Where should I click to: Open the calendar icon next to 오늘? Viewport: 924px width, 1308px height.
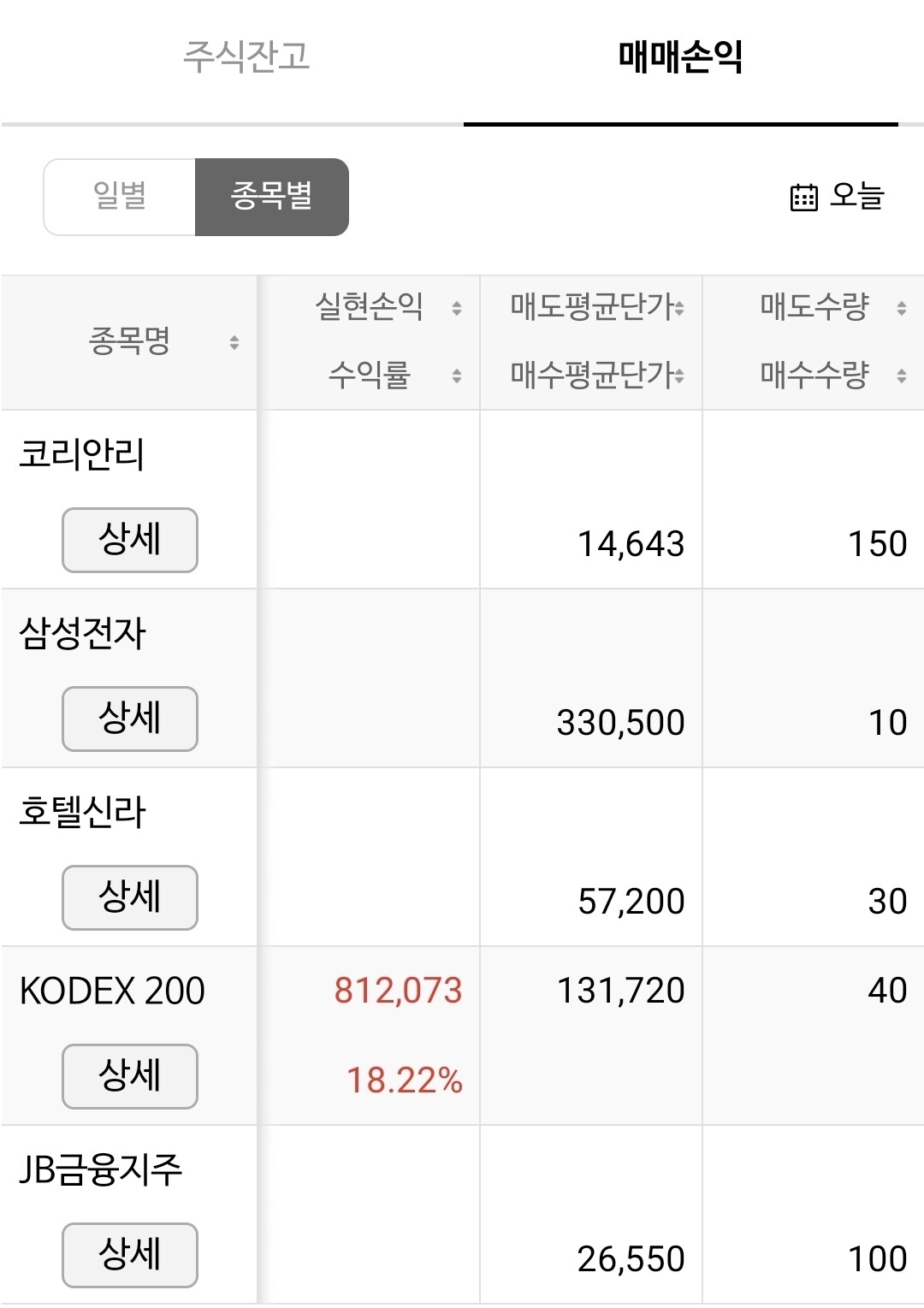click(803, 197)
